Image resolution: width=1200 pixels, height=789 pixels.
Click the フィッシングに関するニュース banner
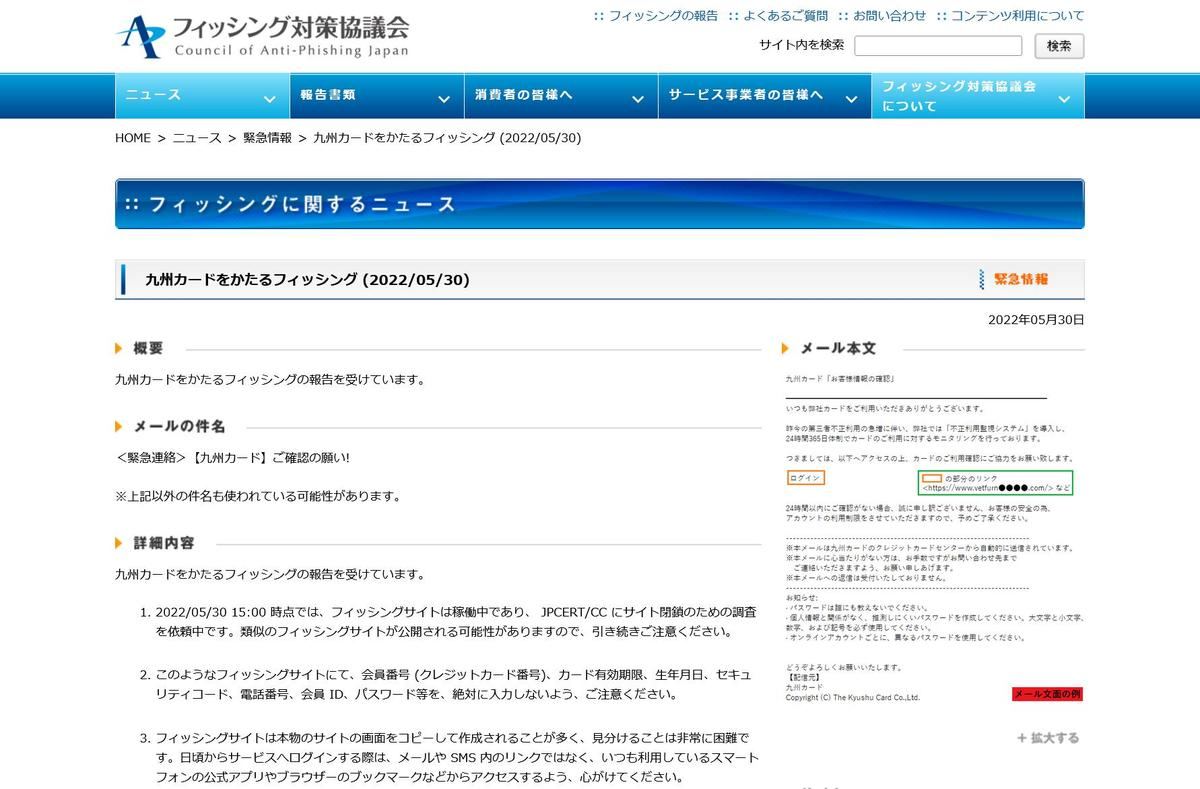click(599, 204)
